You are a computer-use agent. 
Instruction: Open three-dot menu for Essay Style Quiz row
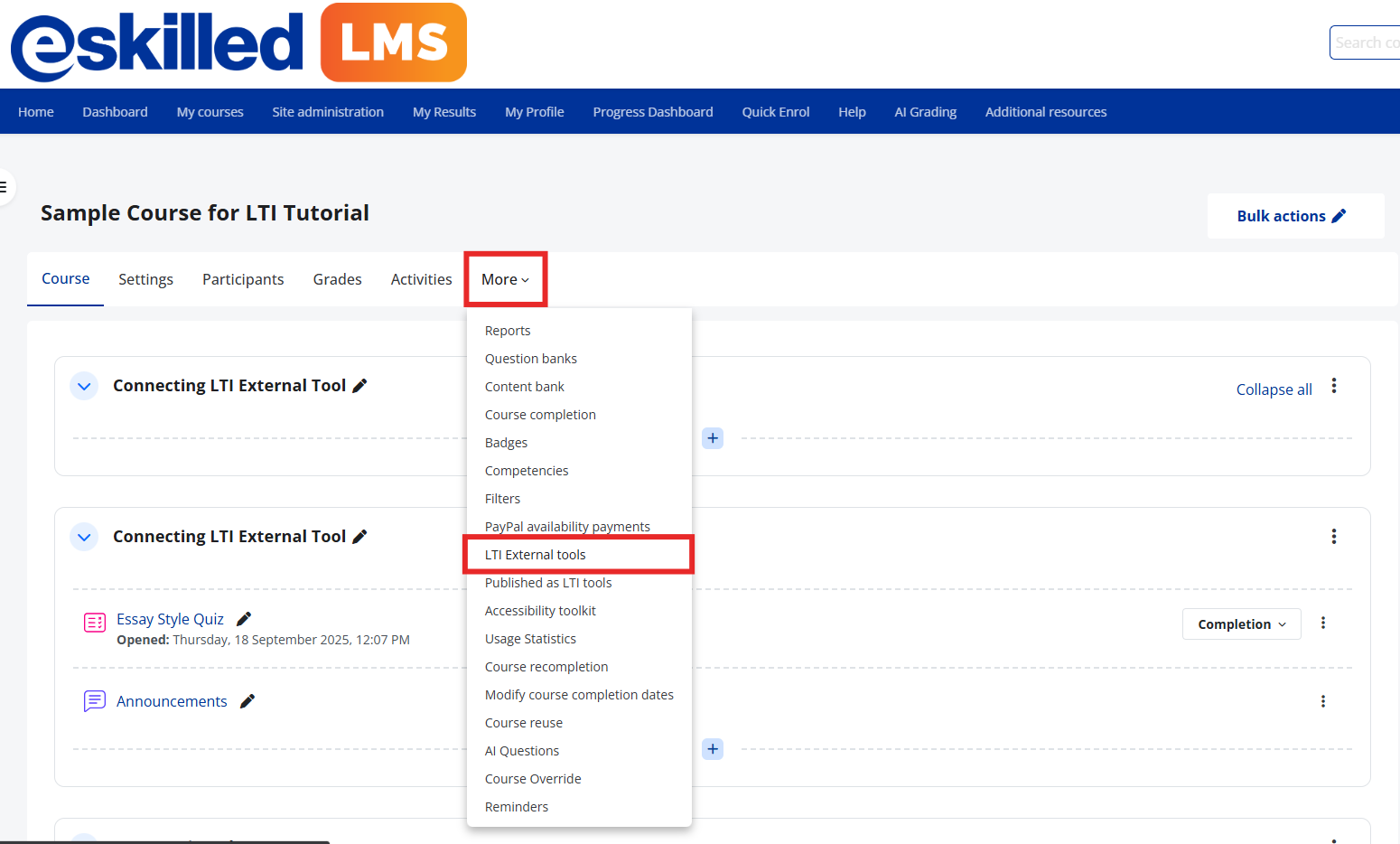click(1322, 624)
